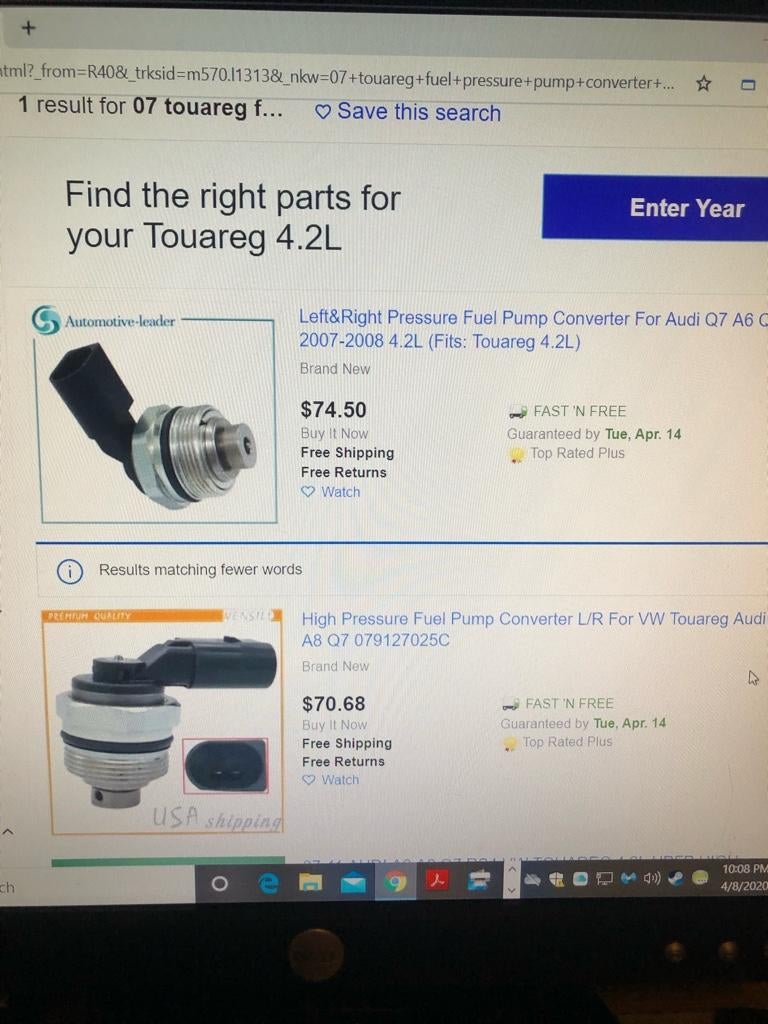Expand the taskbar toolbar overflow chevron
The width and height of the screenshot is (768, 1024).
click(512, 880)
